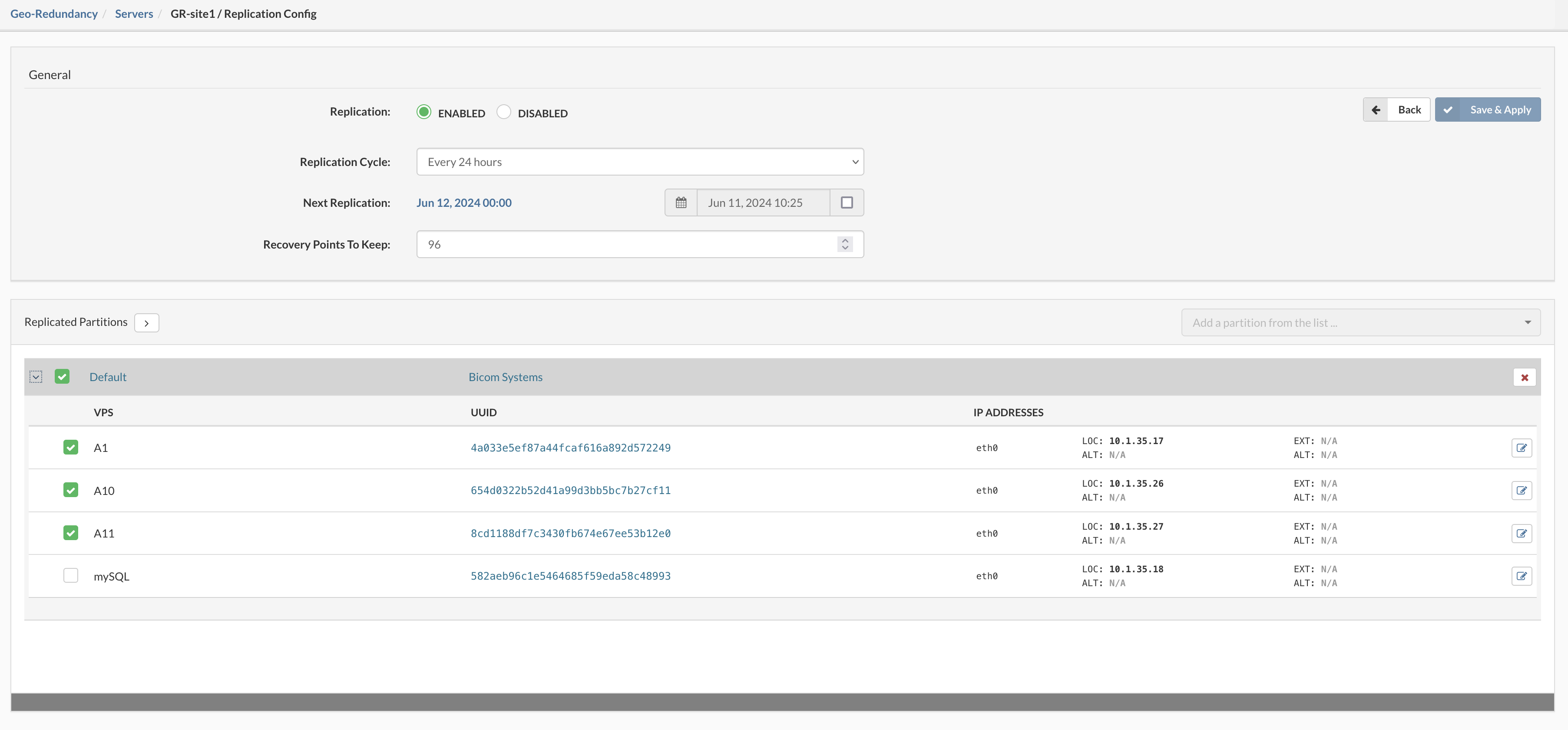Adjust the Recovery Points To Keep stepper
Image resolution: width=1568 pixels, height=730 pixels.
tap(846, 244)
